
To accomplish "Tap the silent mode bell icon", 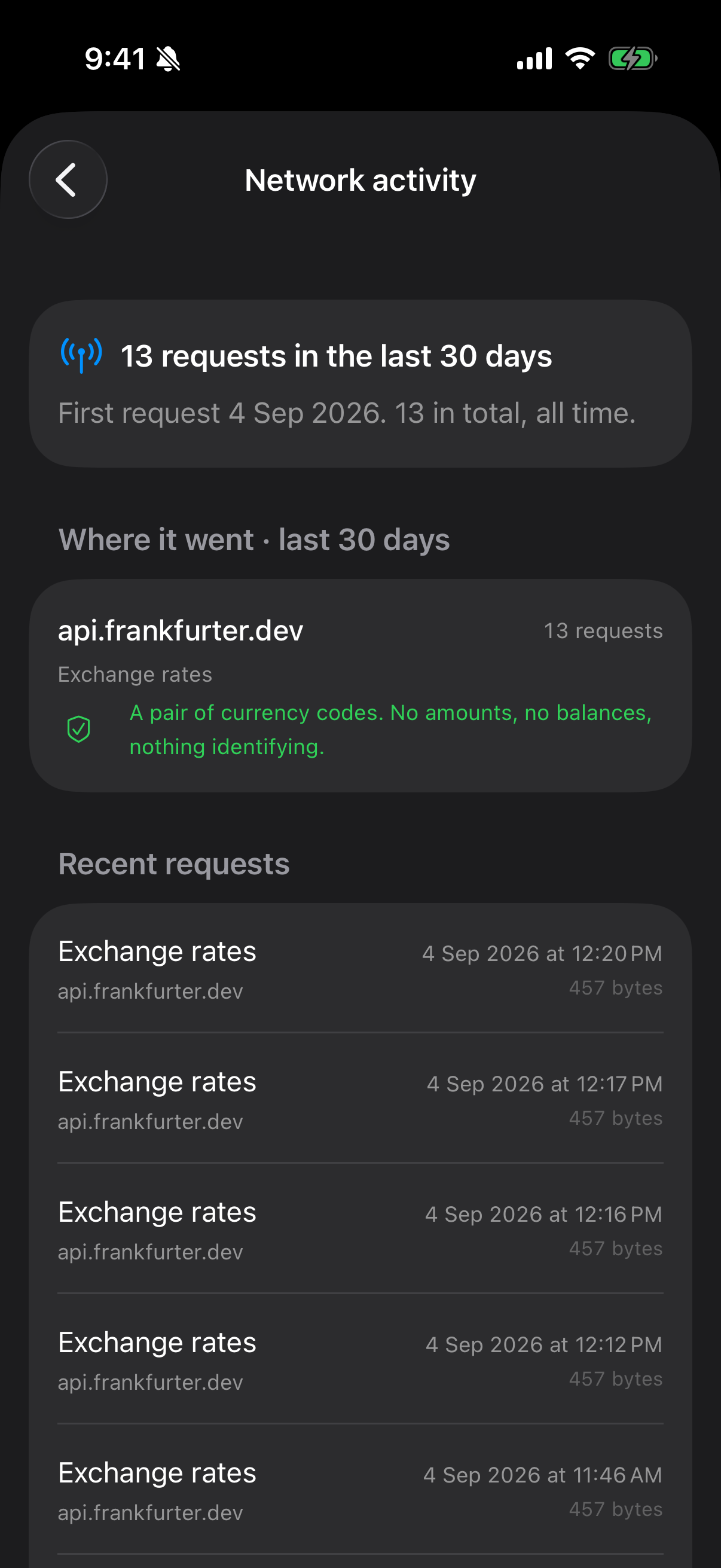I will [169, 59].
